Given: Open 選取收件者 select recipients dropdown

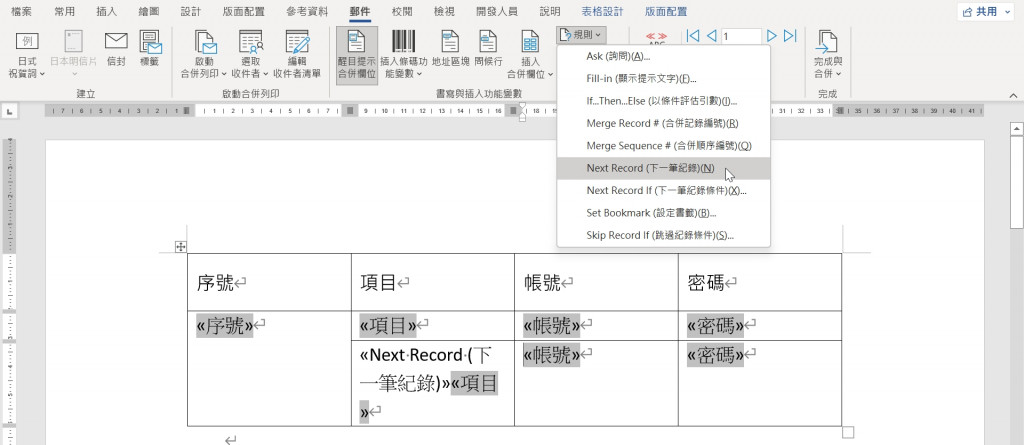Looking at the screenshot, I should pyautogui.click(x=251, y=55).
